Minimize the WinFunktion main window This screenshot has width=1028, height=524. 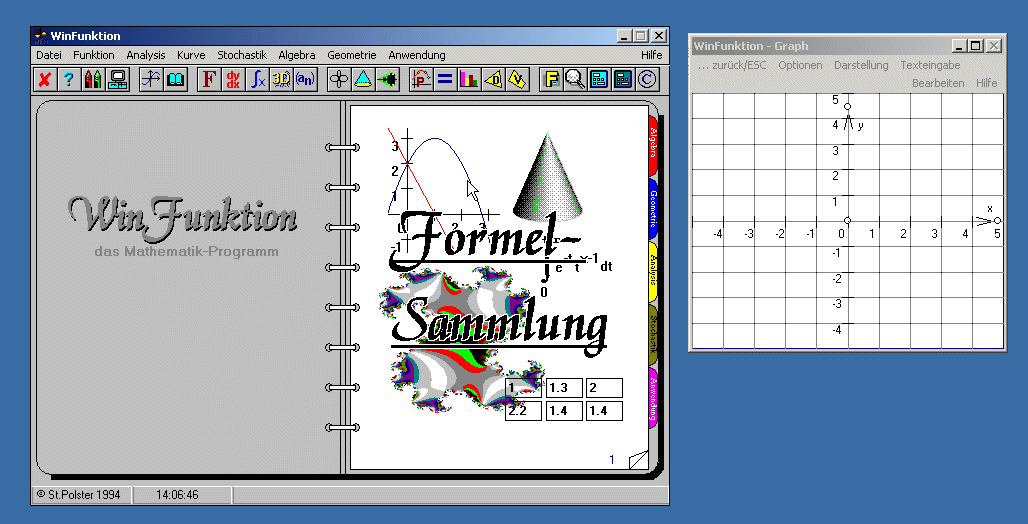click(x=624, y=36)
